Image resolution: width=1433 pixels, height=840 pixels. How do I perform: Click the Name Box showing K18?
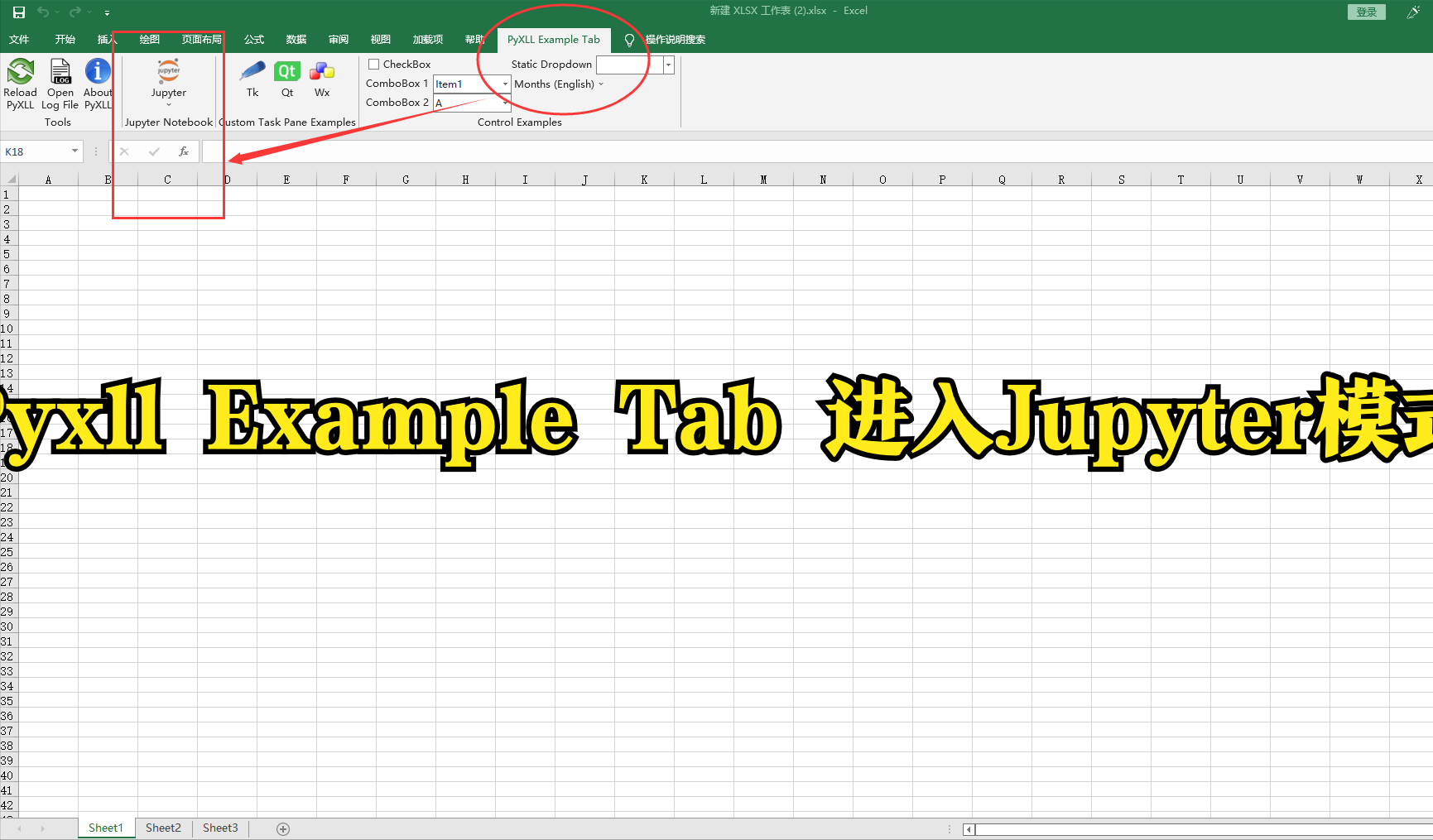(x=36, y=151)
